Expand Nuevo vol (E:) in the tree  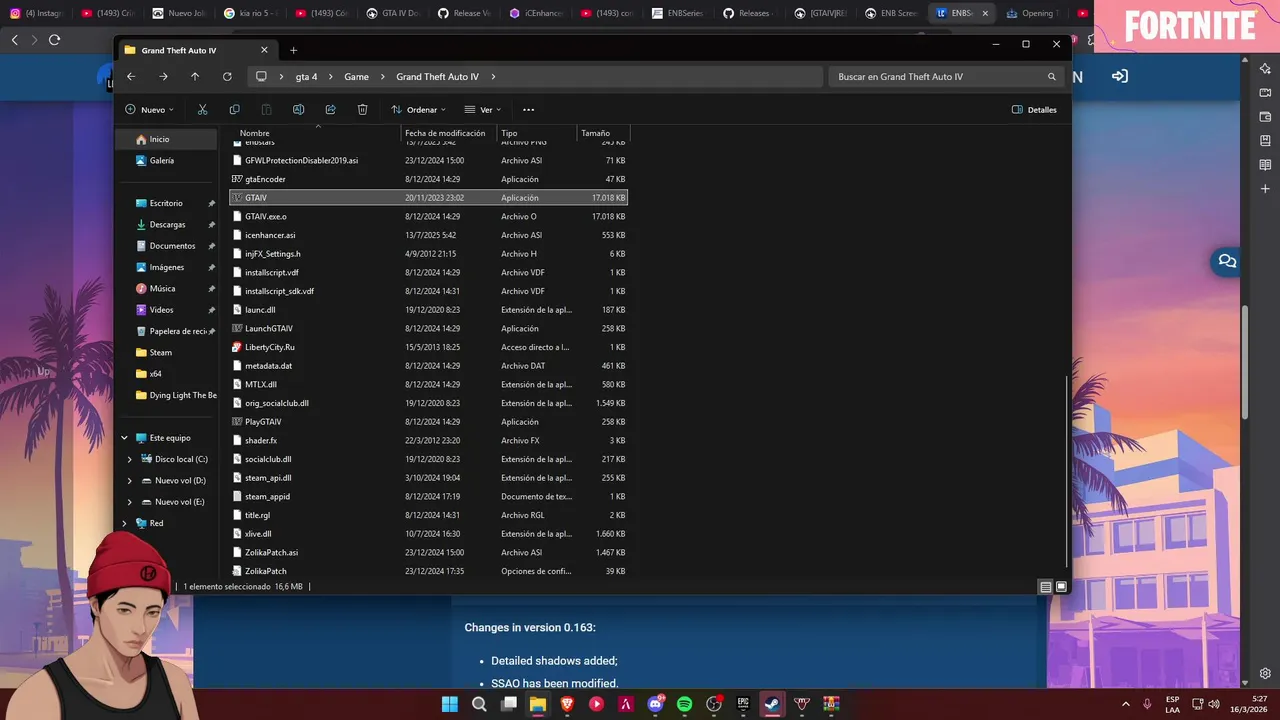[x=129, y=502]
